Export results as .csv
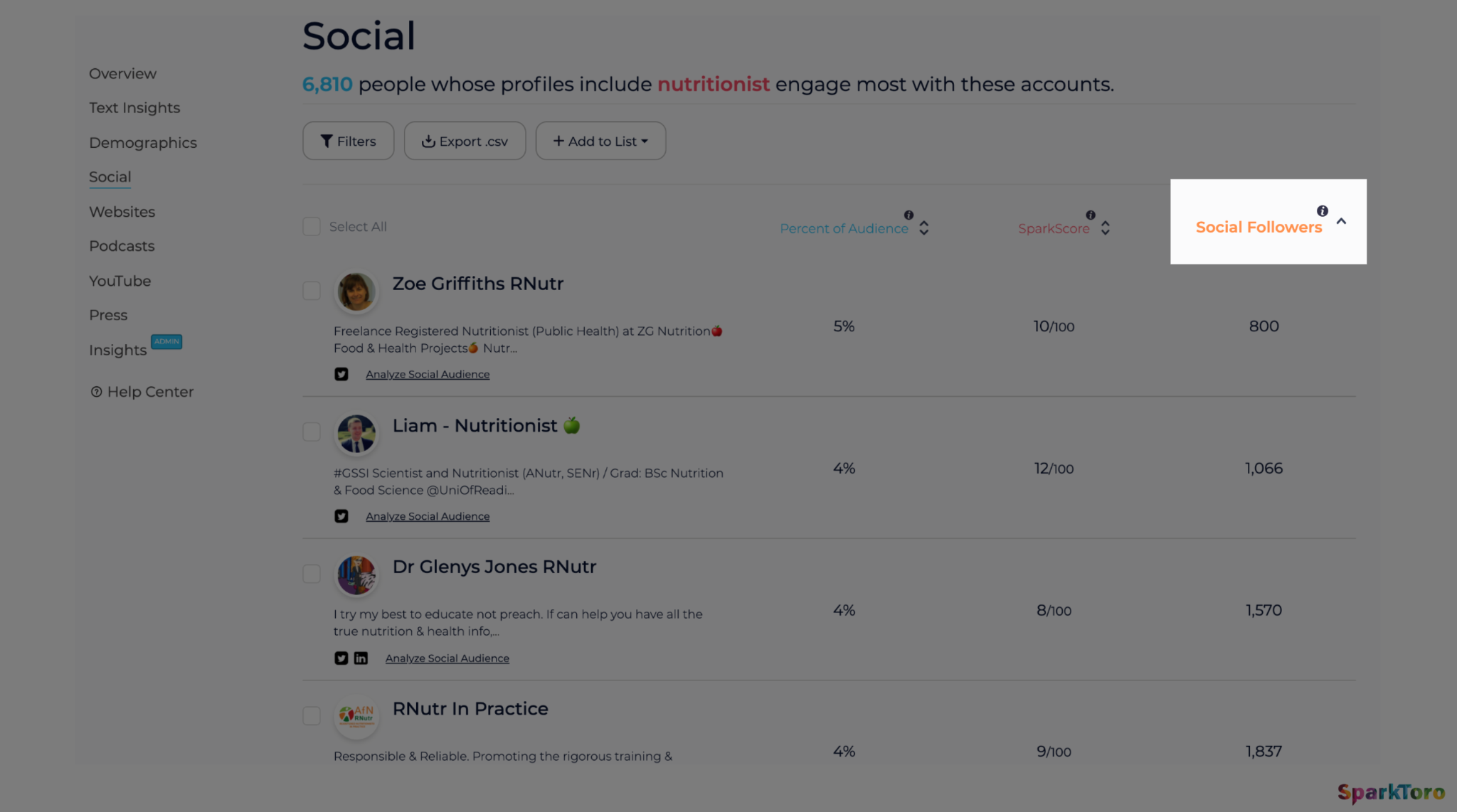 coord(465,141)
